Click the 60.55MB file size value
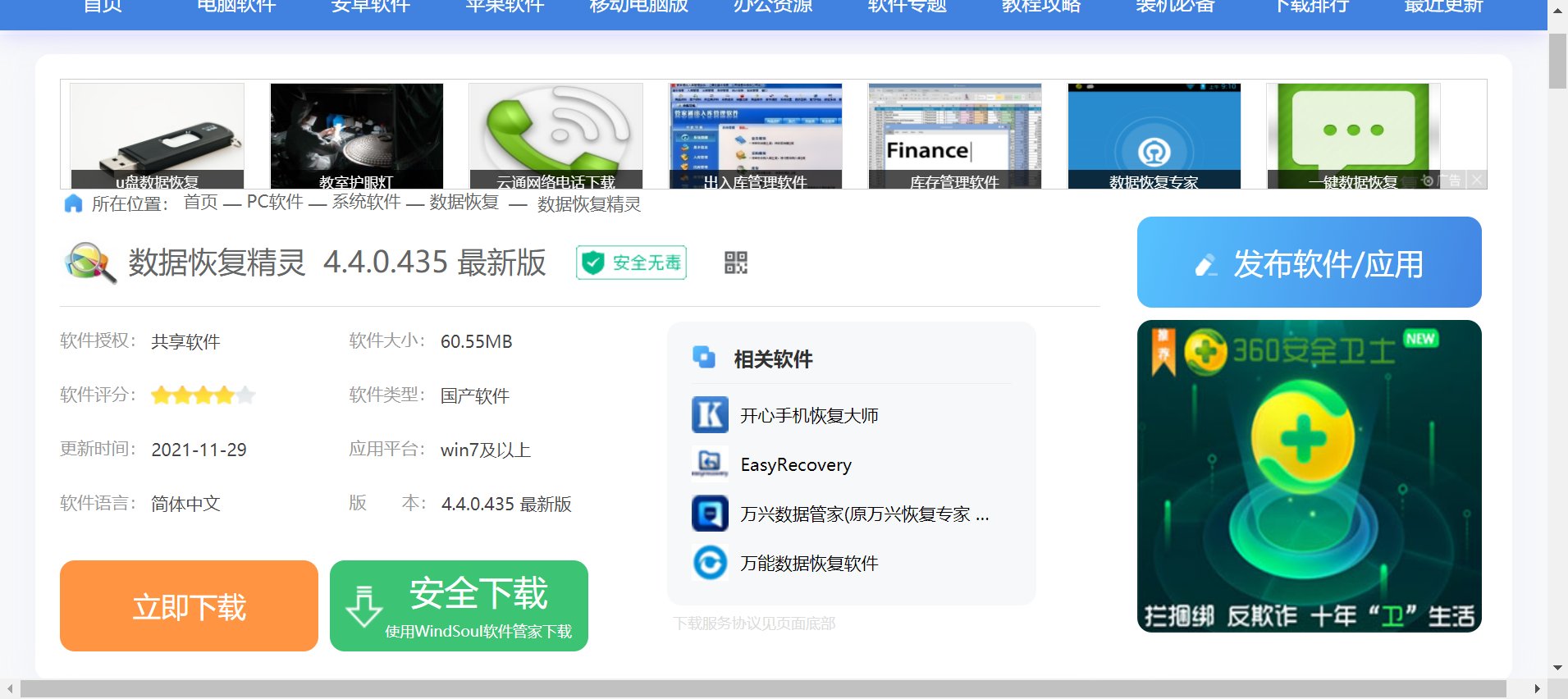Viewport: 1568px width, 699px height. click(476, 341)
